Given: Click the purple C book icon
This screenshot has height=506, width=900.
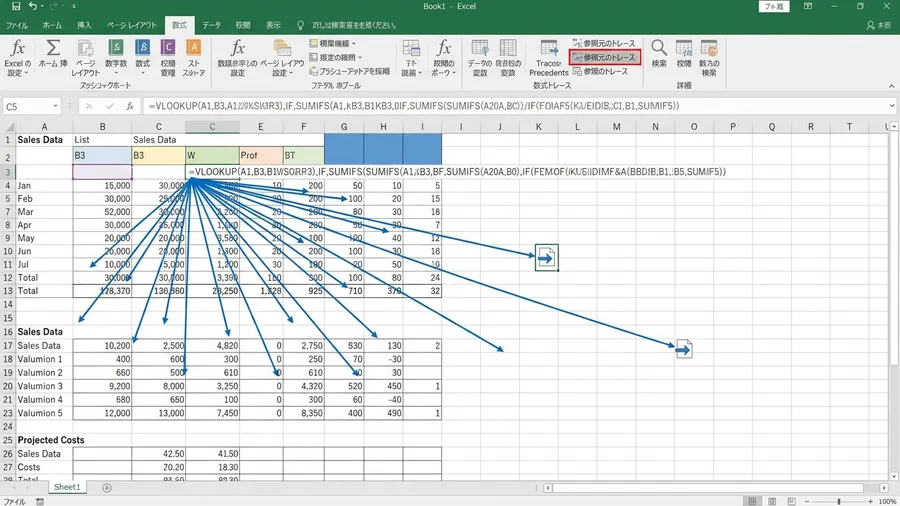Looking at the screenshot, I should [x=168, y=48].
